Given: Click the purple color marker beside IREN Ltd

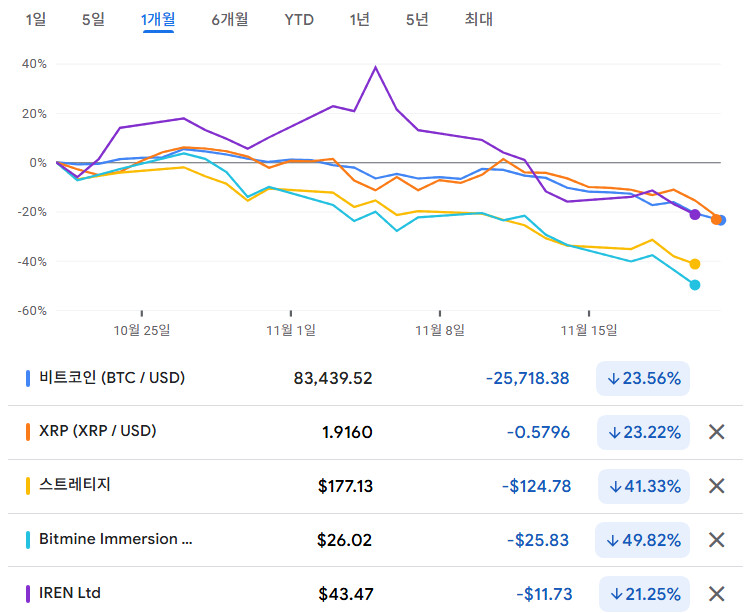Looking at the screenshot, I should (28, 594).
